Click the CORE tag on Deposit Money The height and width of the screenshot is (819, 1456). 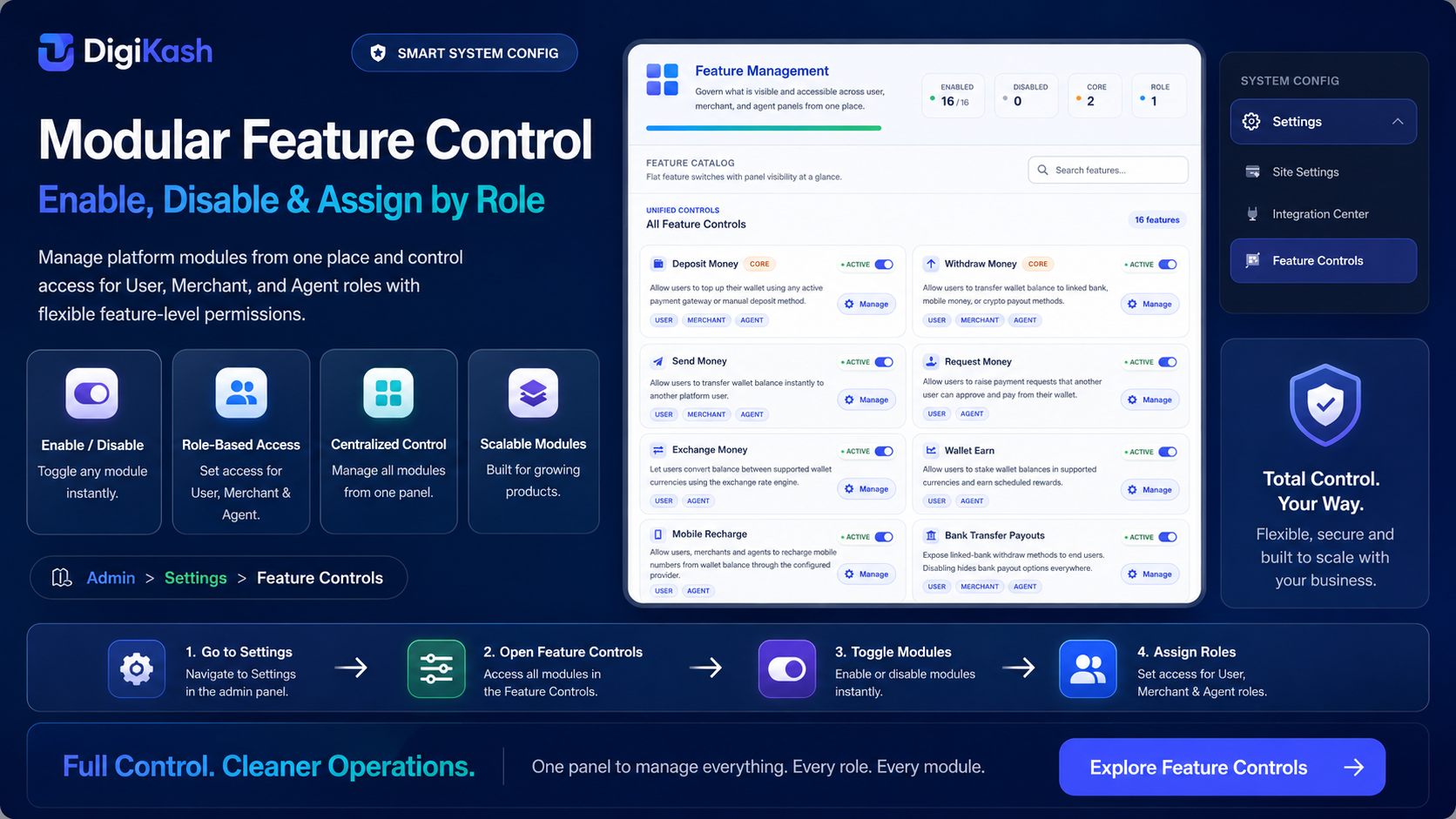point(759,264)
